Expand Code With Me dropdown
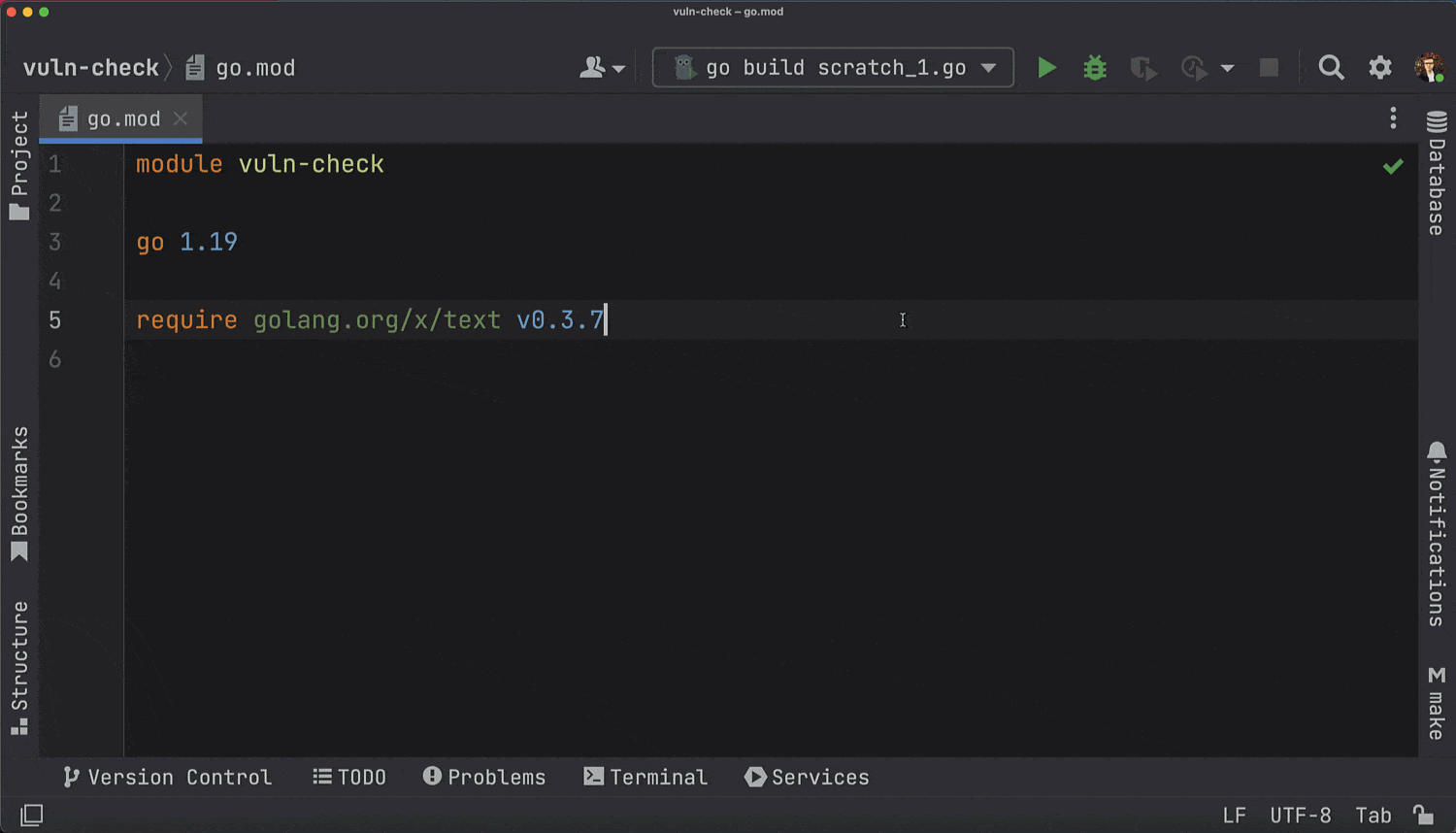Screen dimensions: 1456x833 click(602, 68)
